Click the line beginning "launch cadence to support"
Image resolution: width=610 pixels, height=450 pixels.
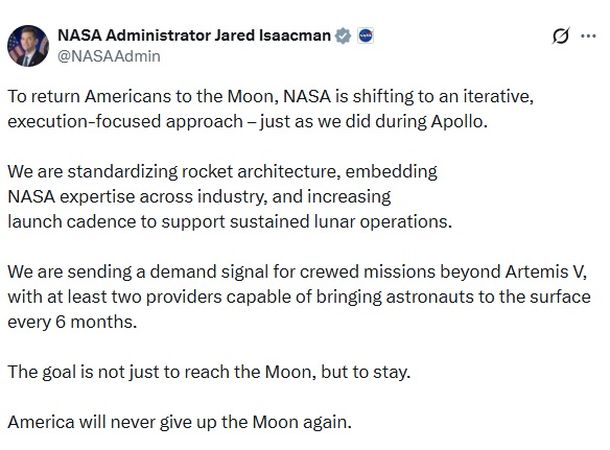[x=230, y=218]
